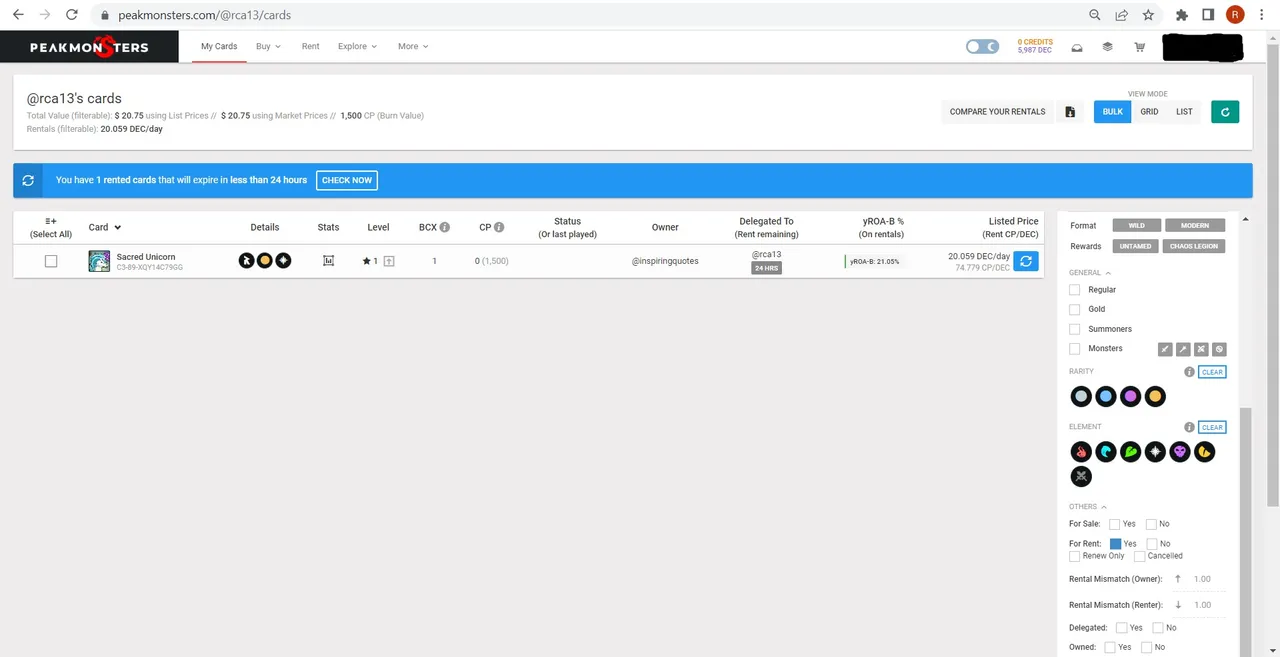Viewport: 1280px width, 657px height.
Task: Check the Sacred Unicorn row checkbox
Action: [x=51, y=261]
